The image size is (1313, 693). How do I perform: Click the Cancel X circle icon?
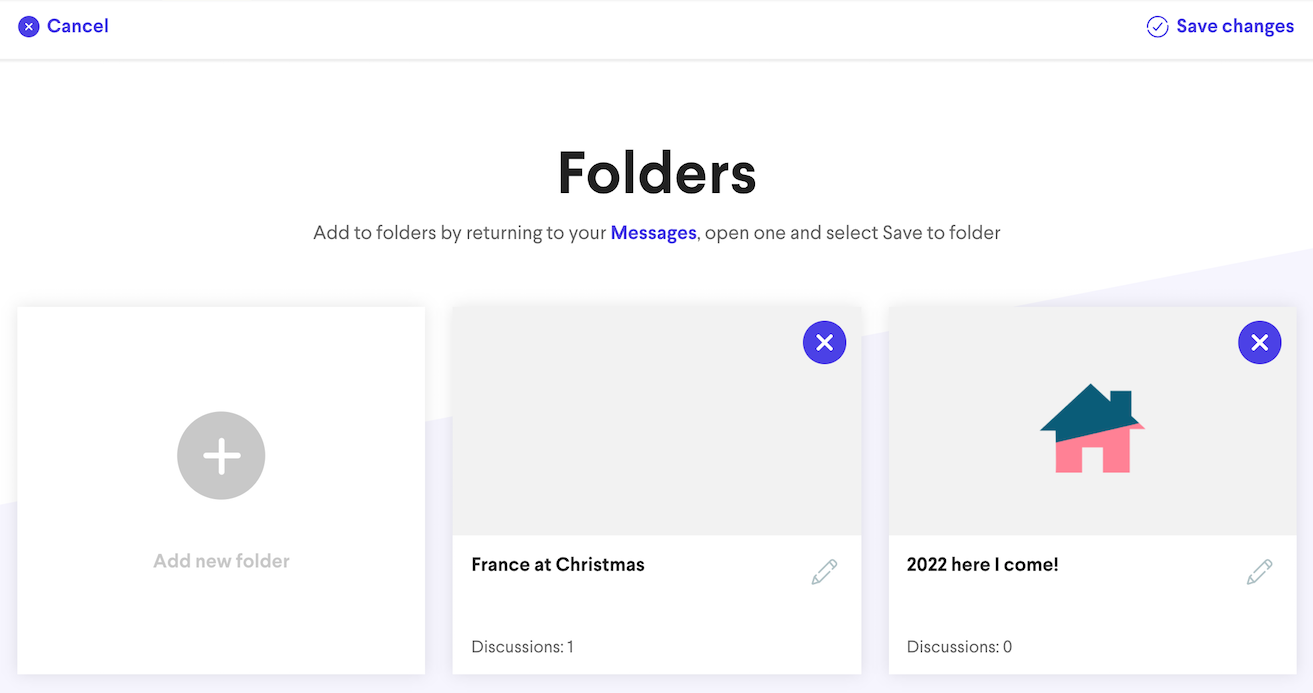click(29, 27)
